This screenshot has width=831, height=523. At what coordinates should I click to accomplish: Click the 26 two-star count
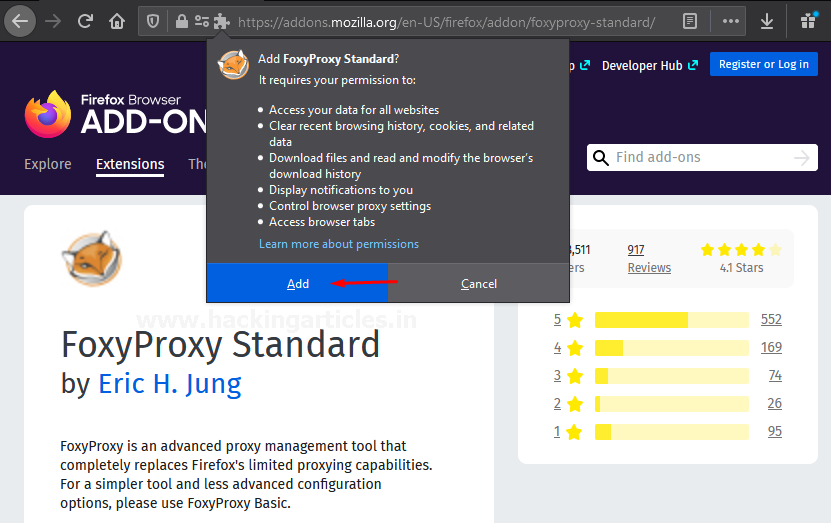774,403
